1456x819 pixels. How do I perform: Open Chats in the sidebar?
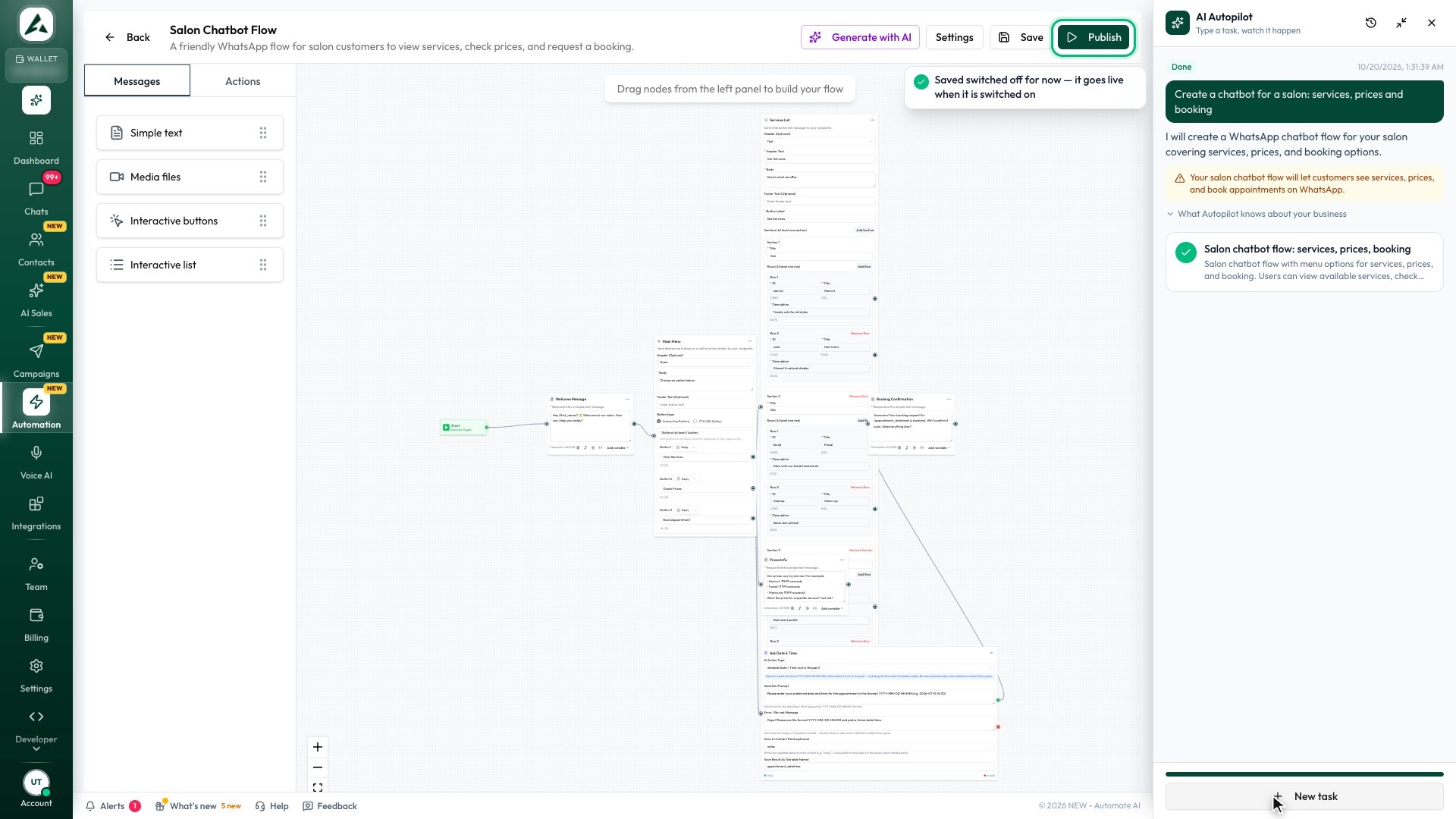pos(36,198)
